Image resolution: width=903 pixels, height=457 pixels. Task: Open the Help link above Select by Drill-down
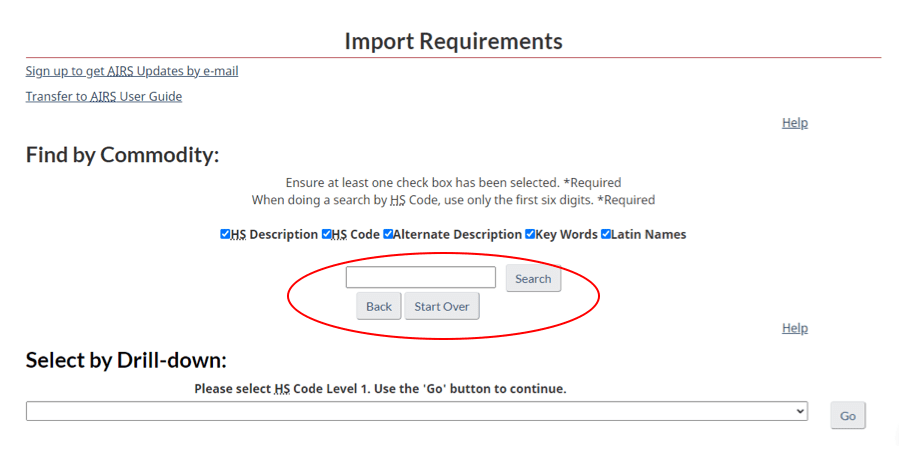pos(794,328)
